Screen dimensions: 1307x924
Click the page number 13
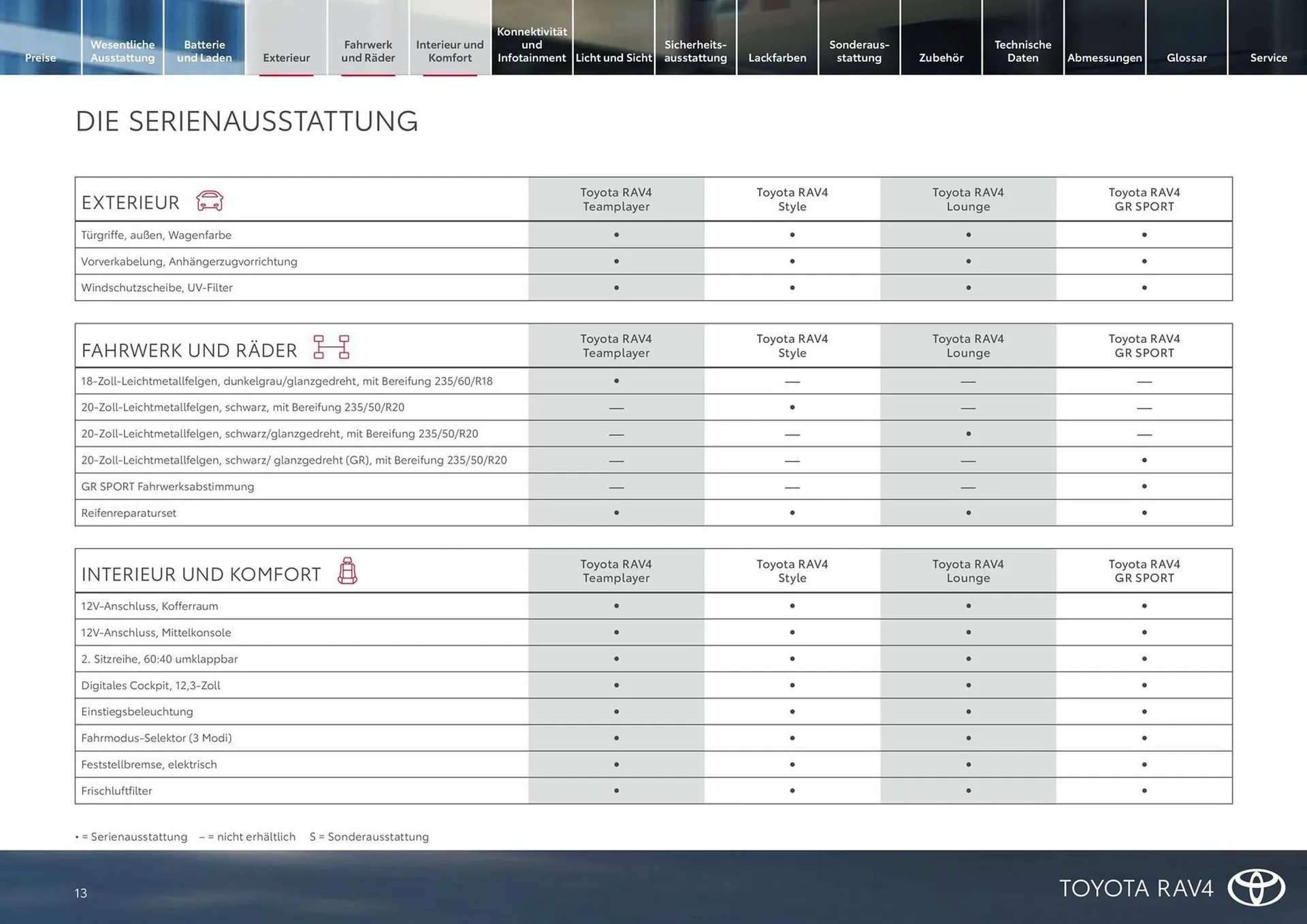point(81,893)
